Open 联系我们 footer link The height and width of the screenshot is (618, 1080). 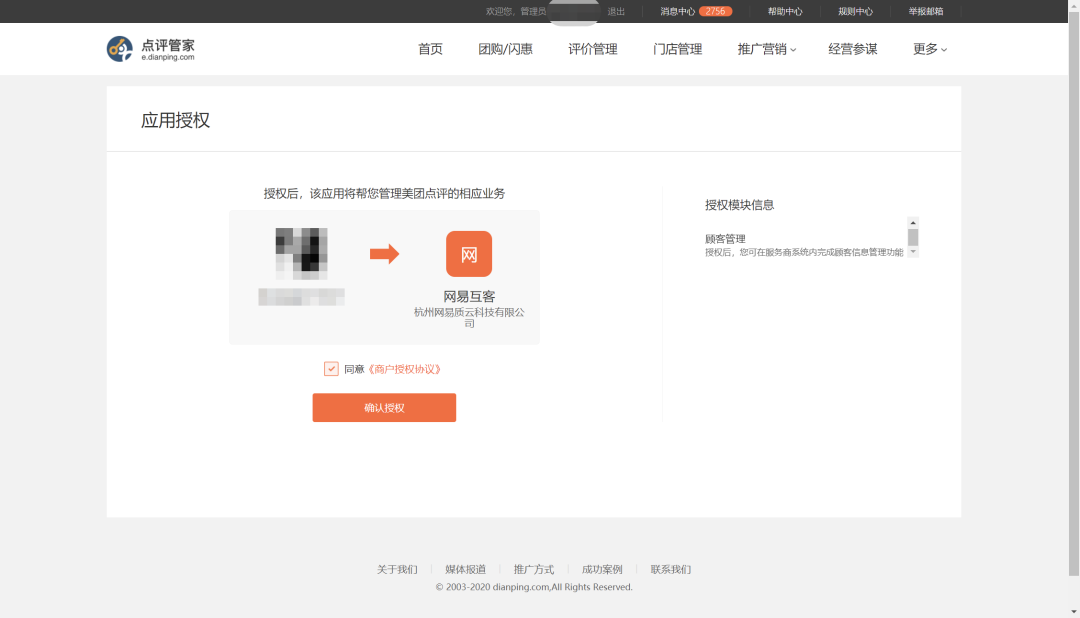click(x=671, y=569)
